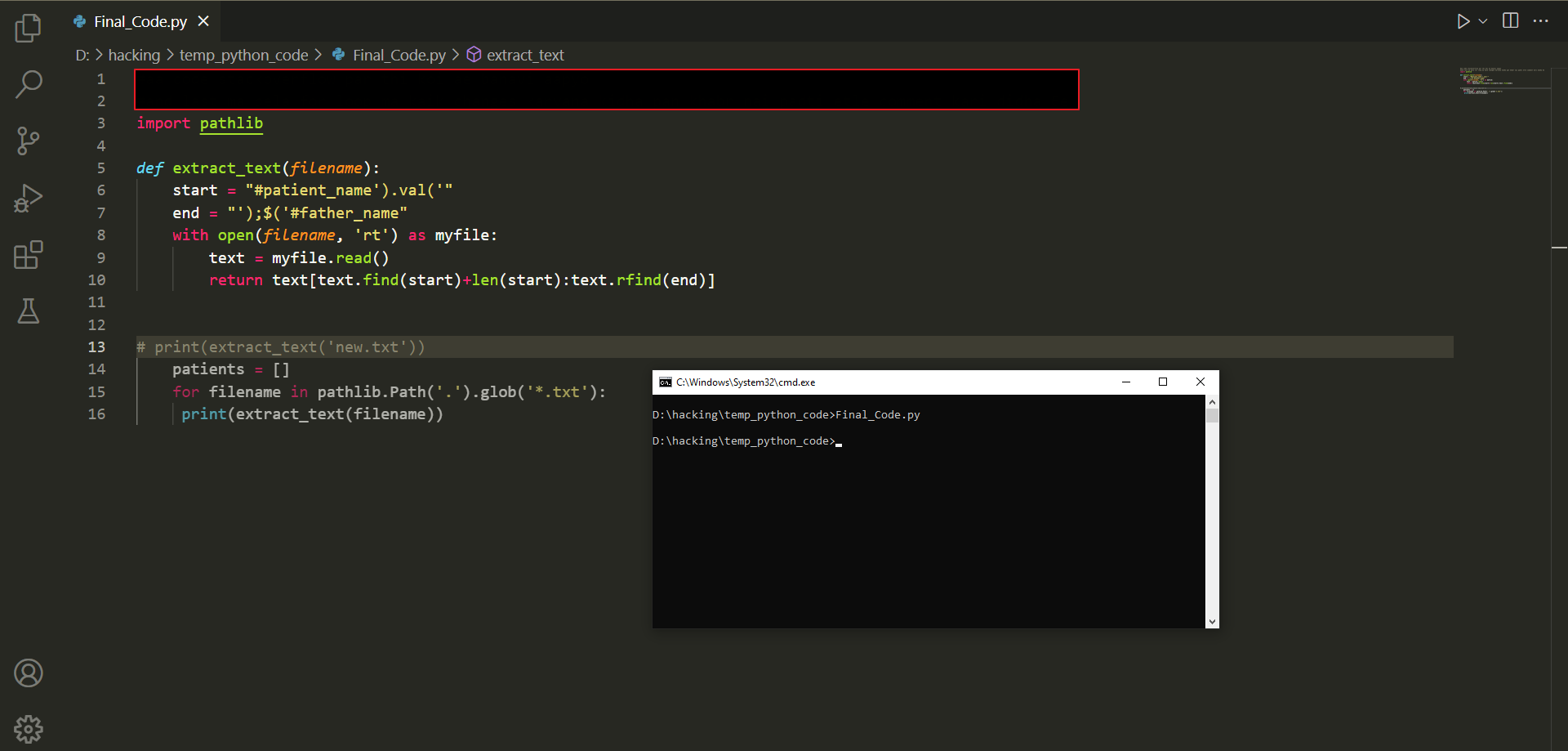Click line number 13 in gutter
Screen dimensions: 1568x751
point(96,347)
